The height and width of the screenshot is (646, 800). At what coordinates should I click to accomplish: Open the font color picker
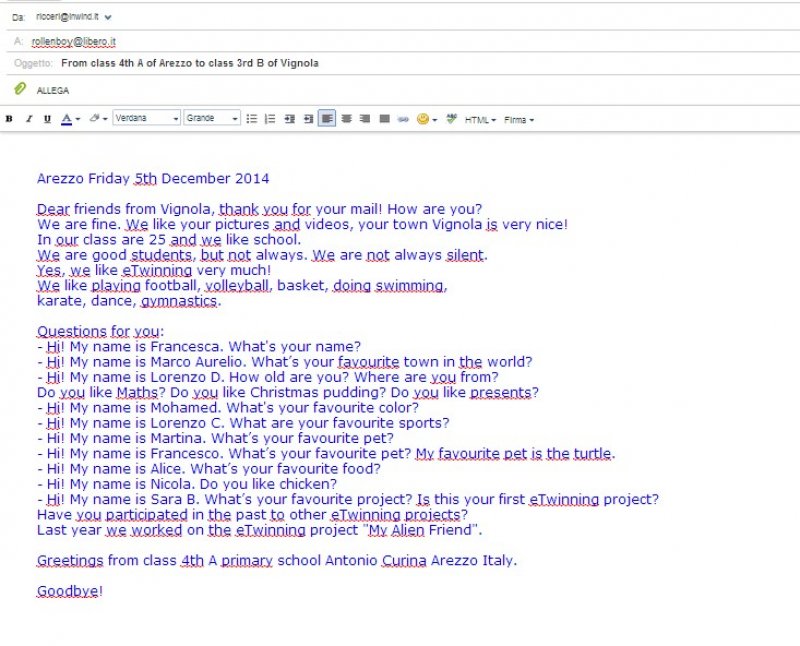point(70,119)
